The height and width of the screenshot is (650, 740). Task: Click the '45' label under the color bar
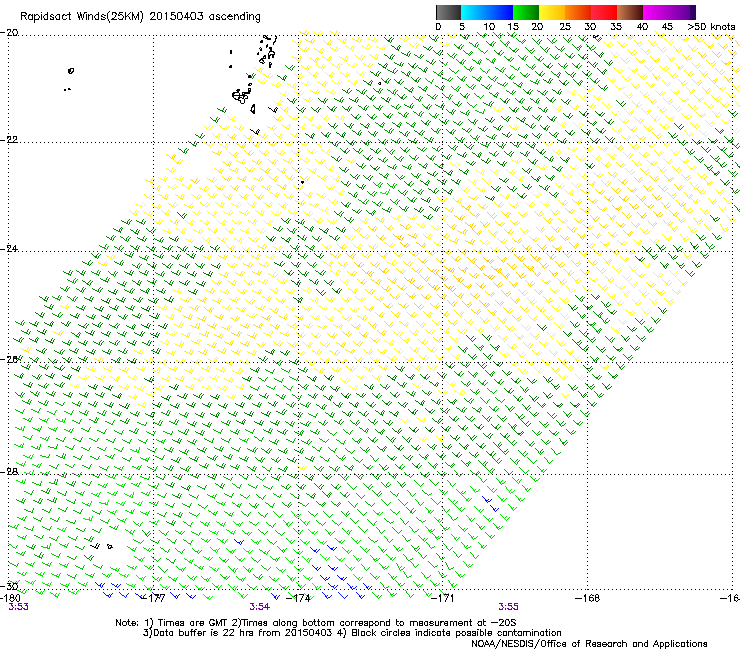[667, 27]
